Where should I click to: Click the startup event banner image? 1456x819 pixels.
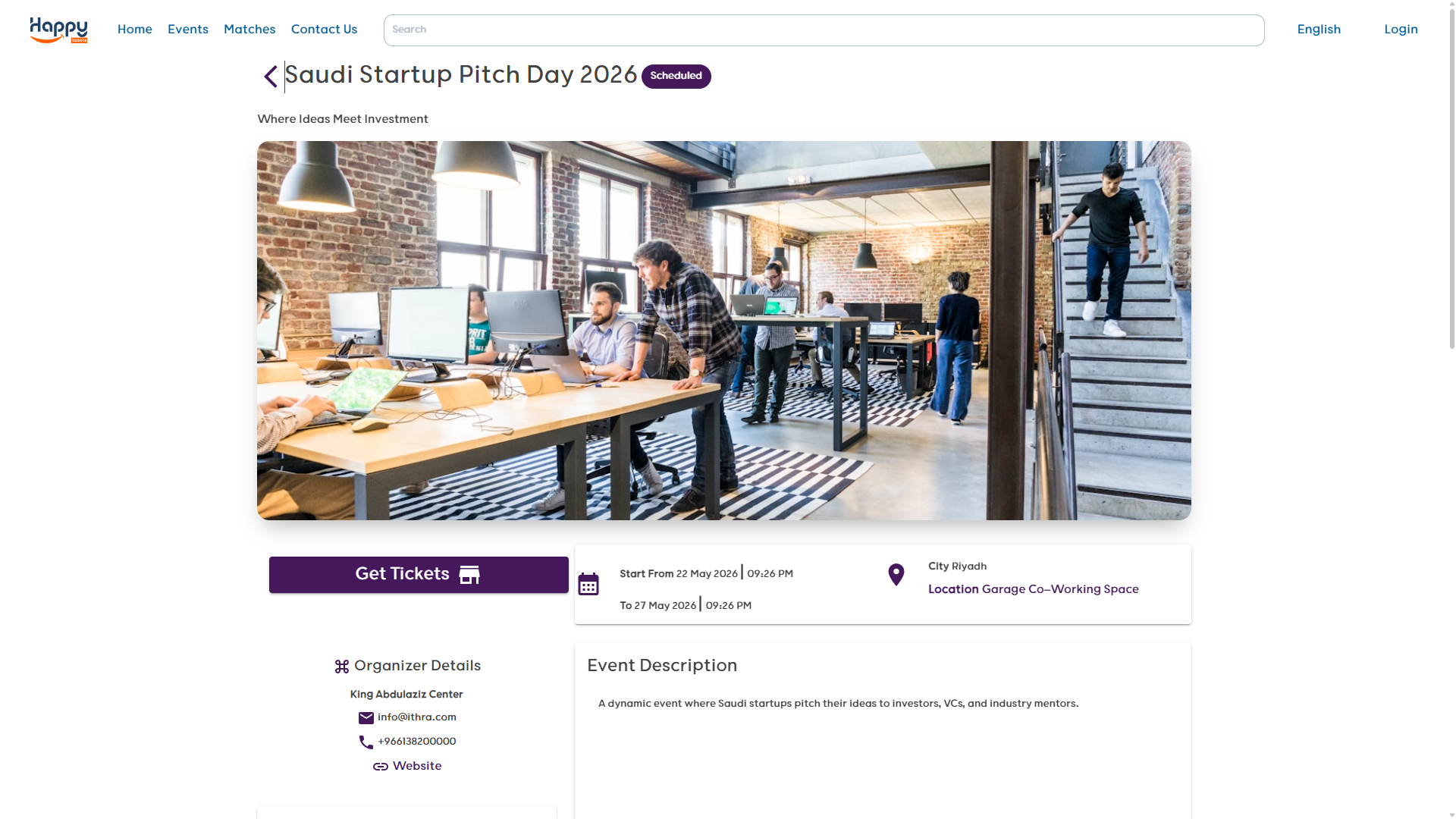pyautogui.click(x=723, y=331)
